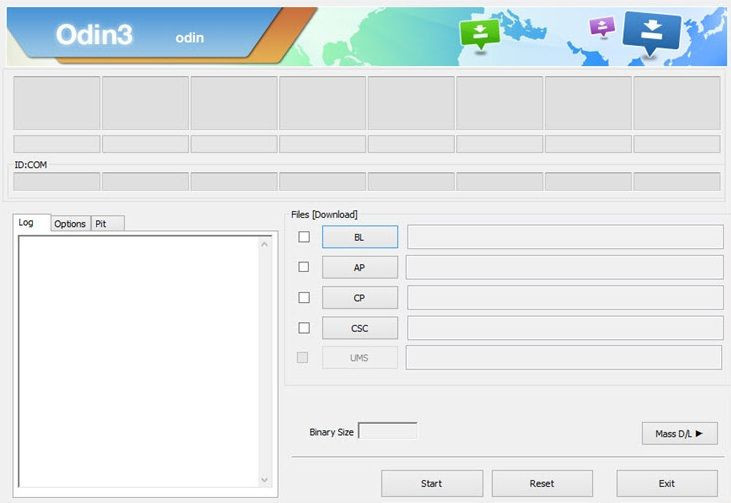
Task: Click the green download icon in banner
Action: click(x=480, y=34)
